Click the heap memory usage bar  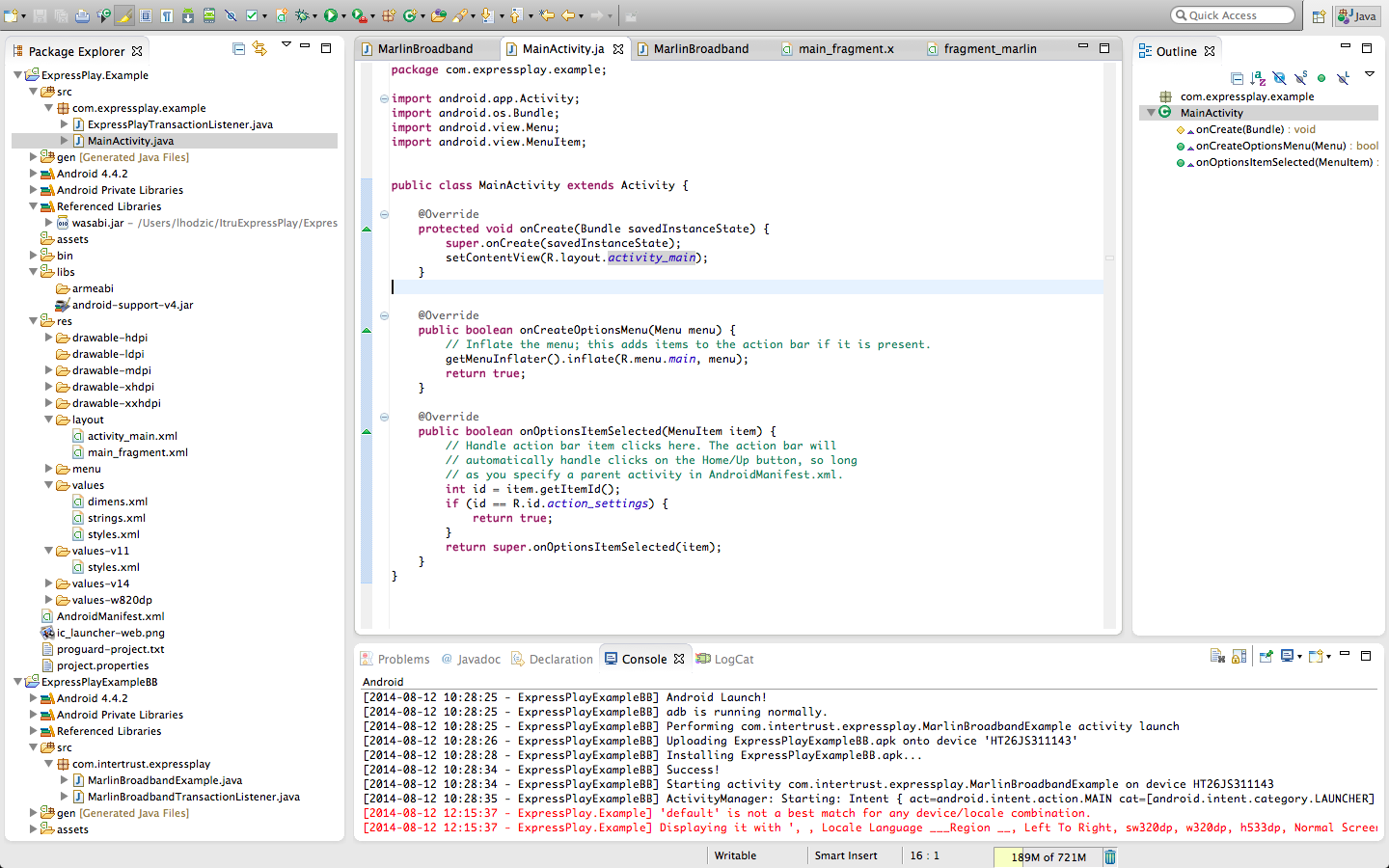coord(1048,856)
